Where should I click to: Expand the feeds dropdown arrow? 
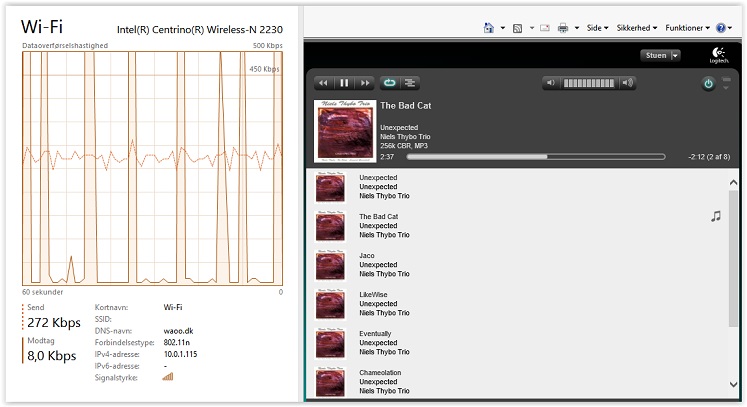coord(532,28)
